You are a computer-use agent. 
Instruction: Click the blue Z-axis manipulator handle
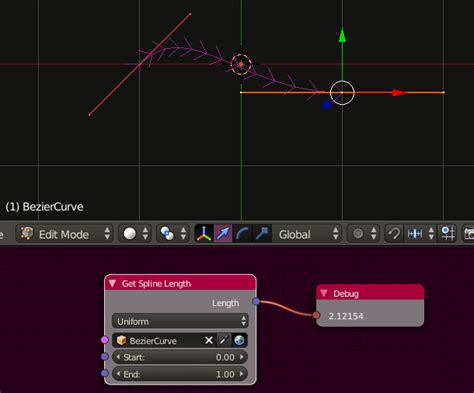pyautogui.click(x=326, y=105)
